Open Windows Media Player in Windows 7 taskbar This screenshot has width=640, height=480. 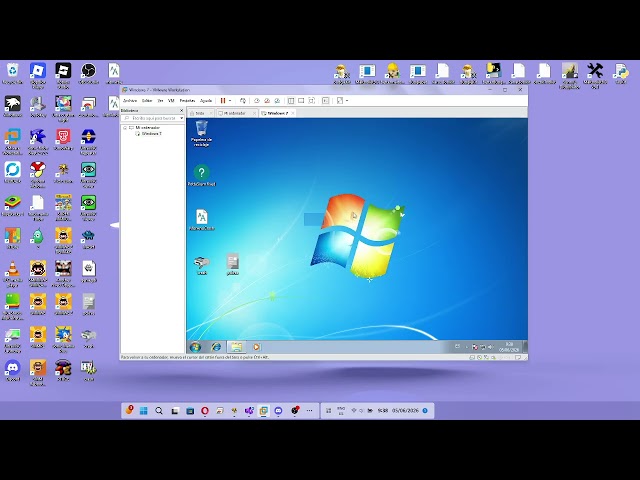pos(256,347)
